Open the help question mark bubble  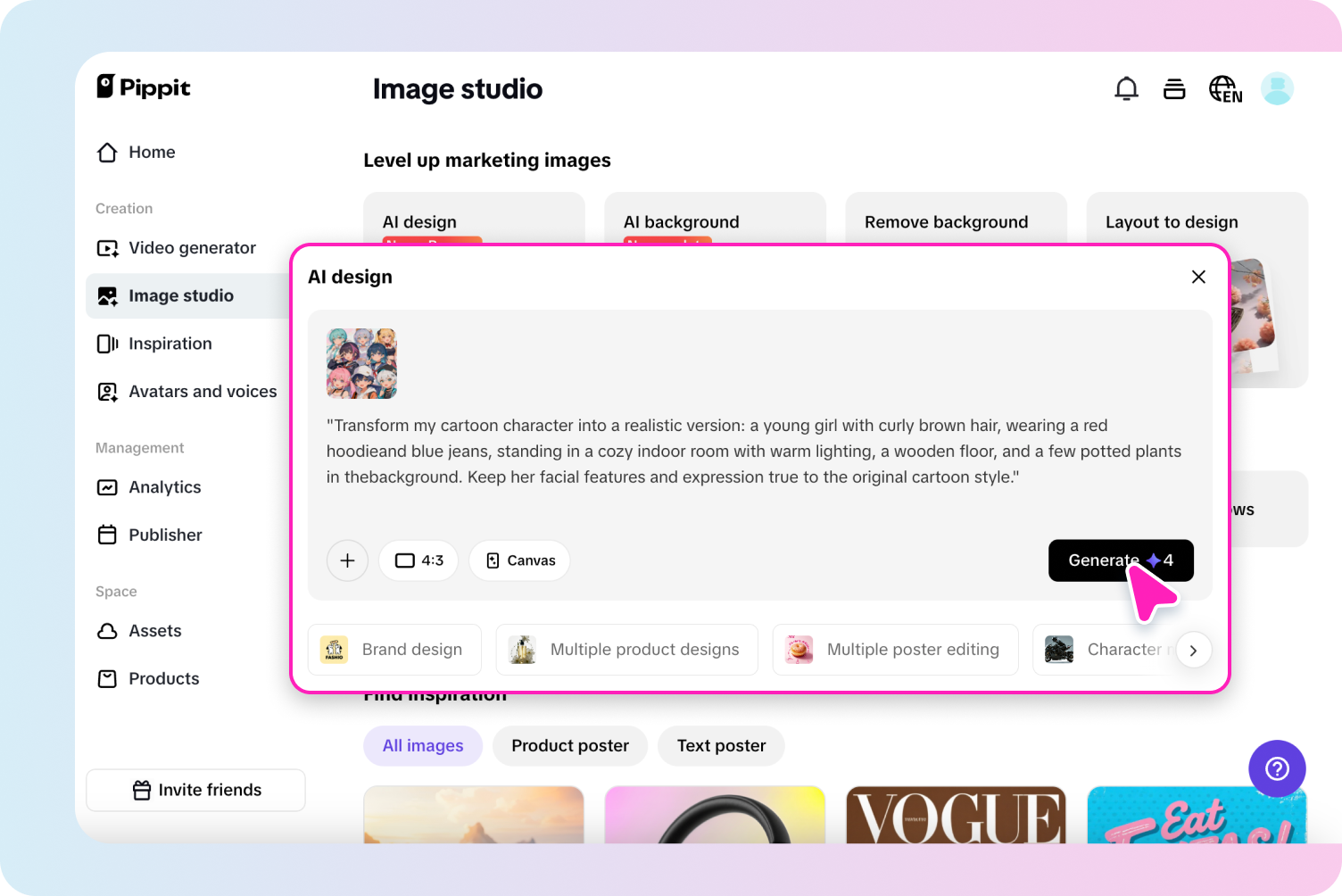pos(1277,768)
